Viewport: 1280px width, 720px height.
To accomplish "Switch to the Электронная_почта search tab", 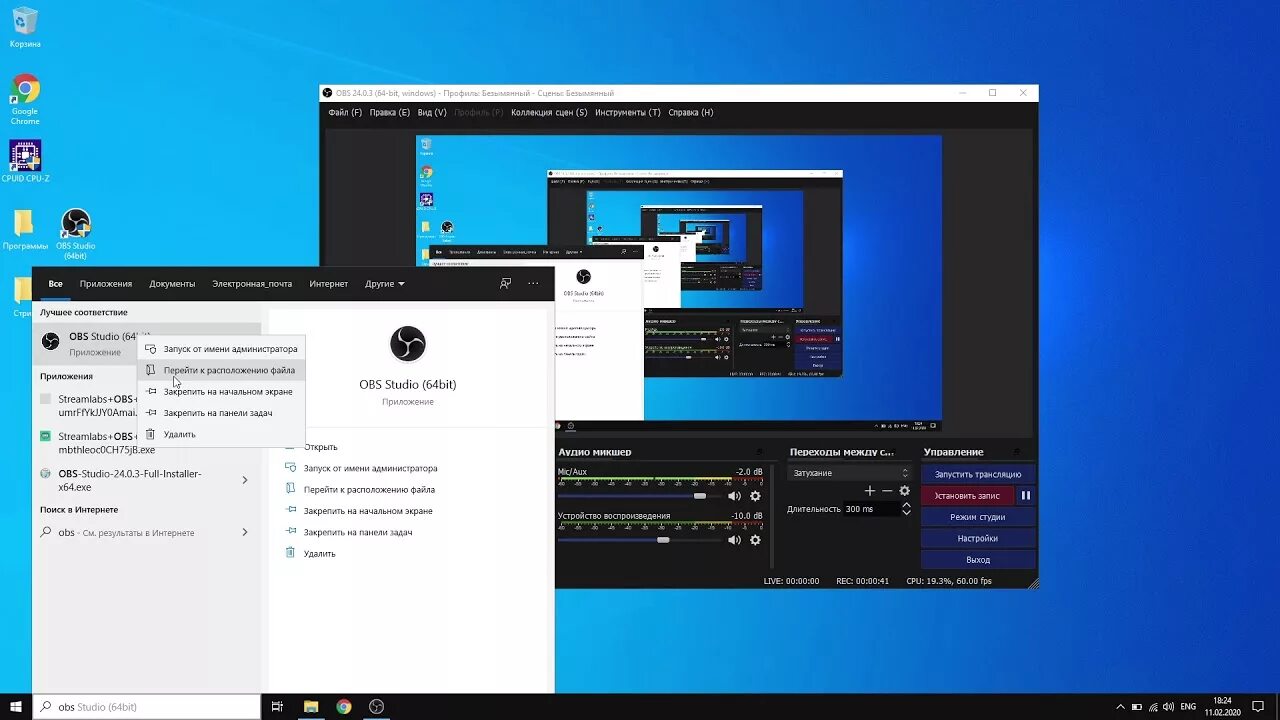I will point(252,284).
